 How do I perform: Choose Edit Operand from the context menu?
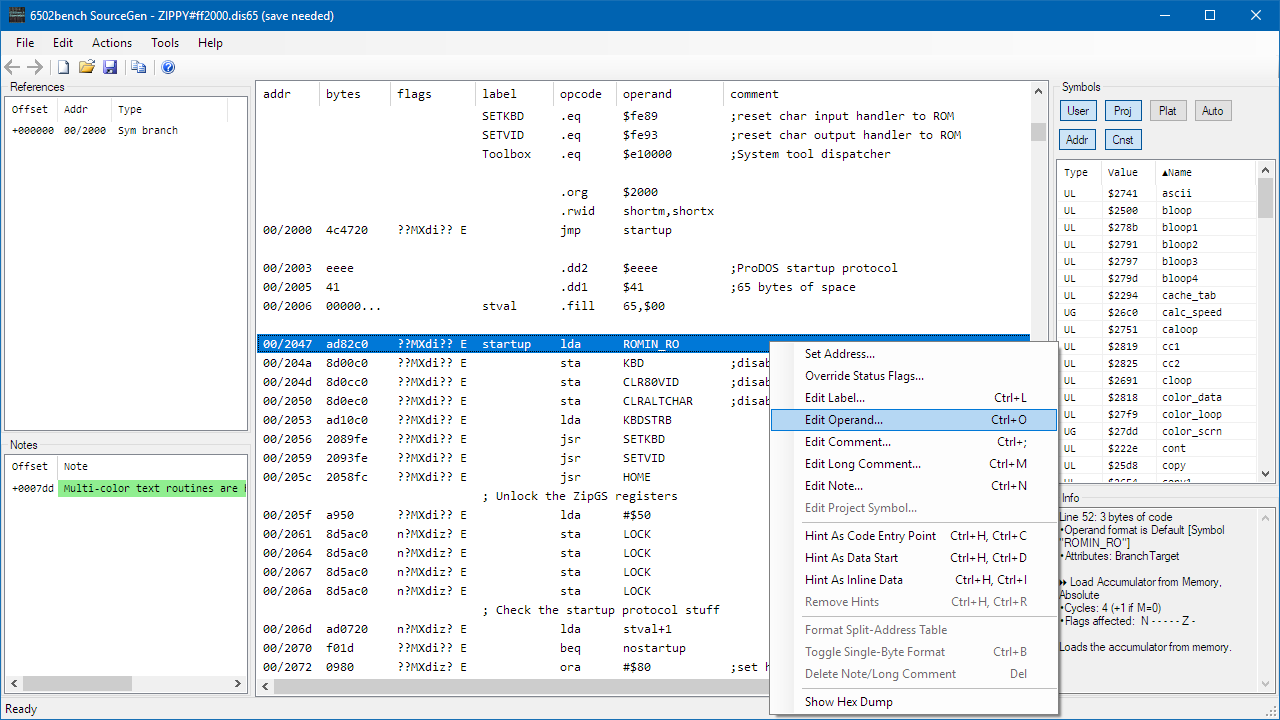(x=844, y=420)
